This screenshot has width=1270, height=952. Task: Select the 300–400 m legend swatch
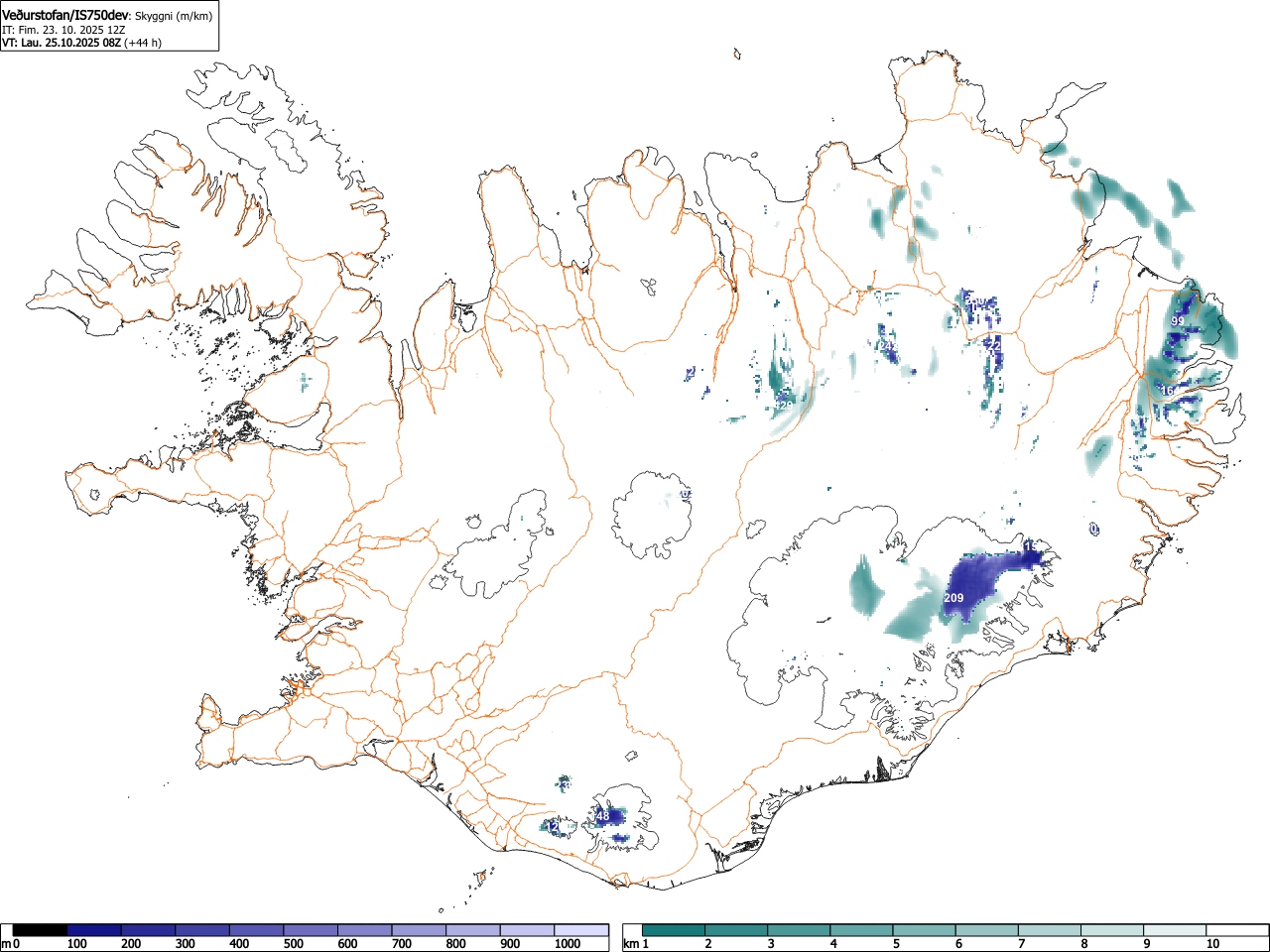(x=201, y=930)
